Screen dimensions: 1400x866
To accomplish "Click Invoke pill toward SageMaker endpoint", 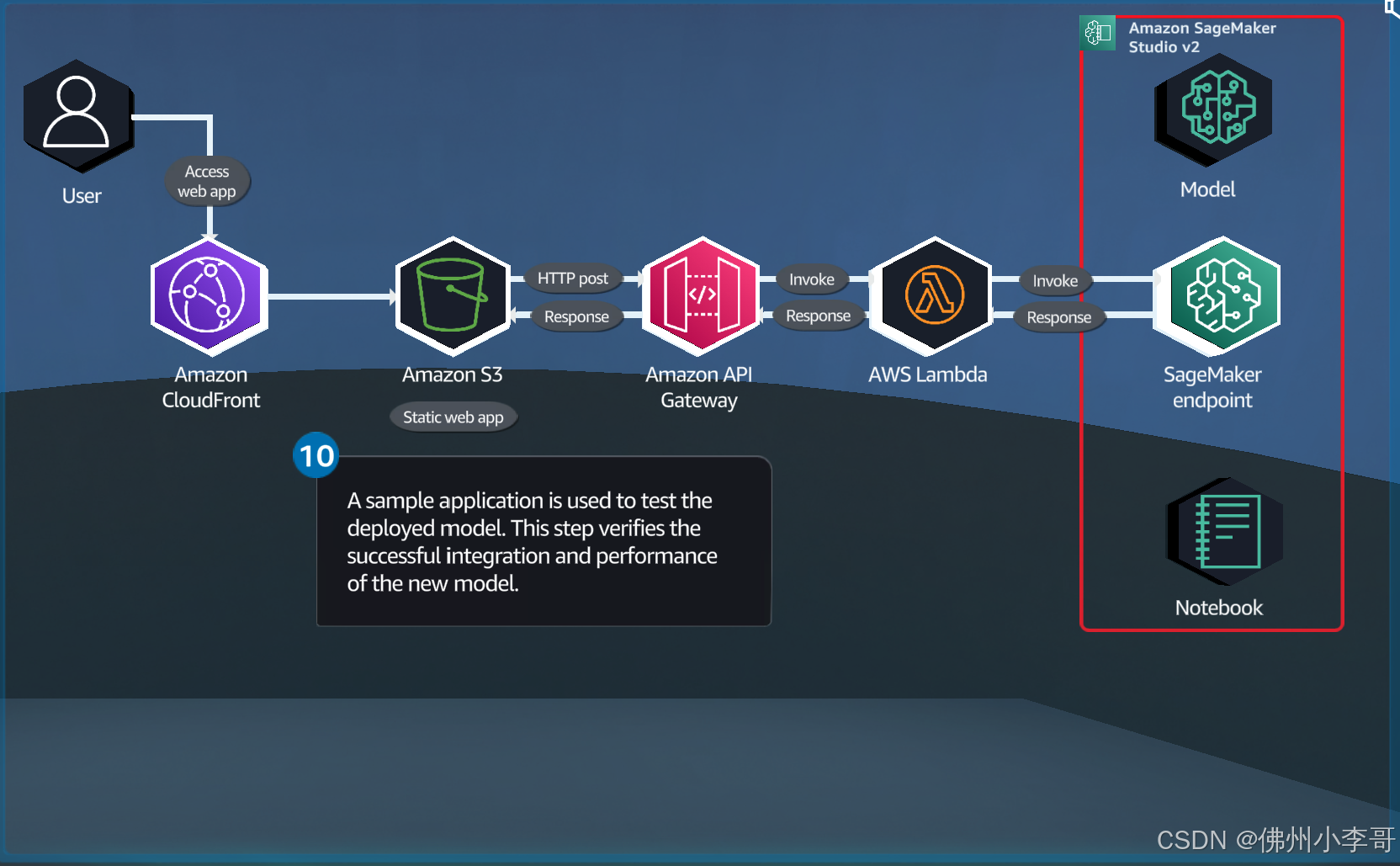I will [1055, 281].
